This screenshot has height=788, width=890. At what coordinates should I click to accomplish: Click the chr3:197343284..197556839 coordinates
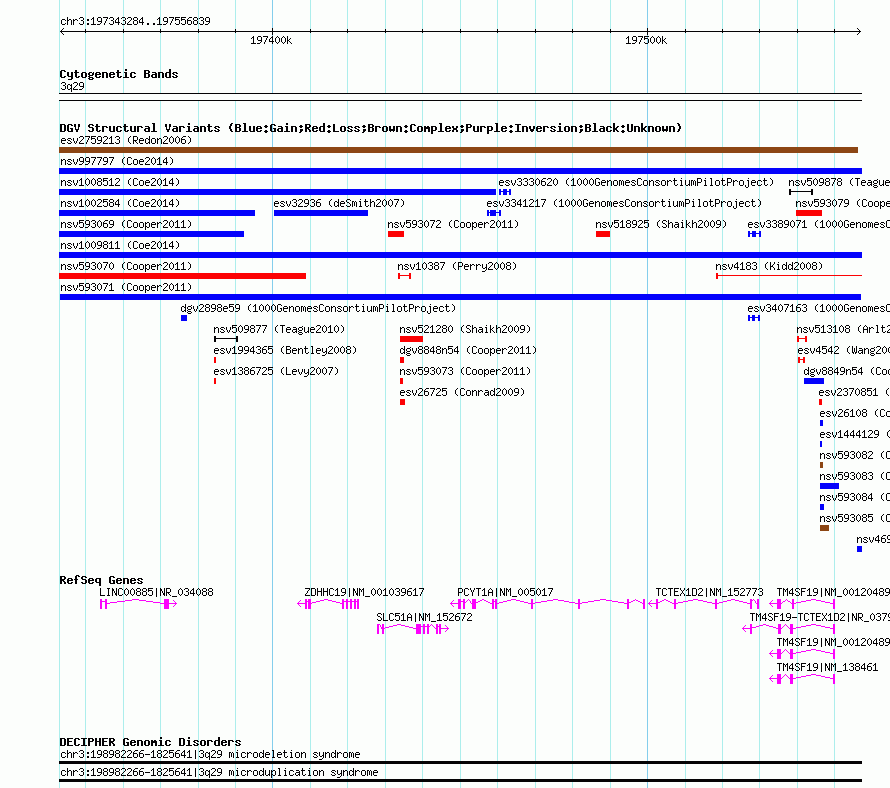pyautogui.click(x=135, y=21)
